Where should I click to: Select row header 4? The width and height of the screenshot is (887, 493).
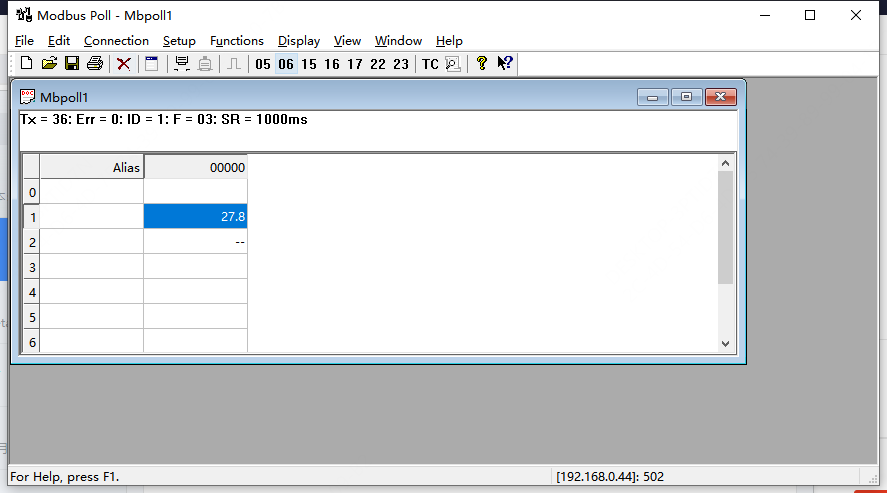tap(32, 292)
